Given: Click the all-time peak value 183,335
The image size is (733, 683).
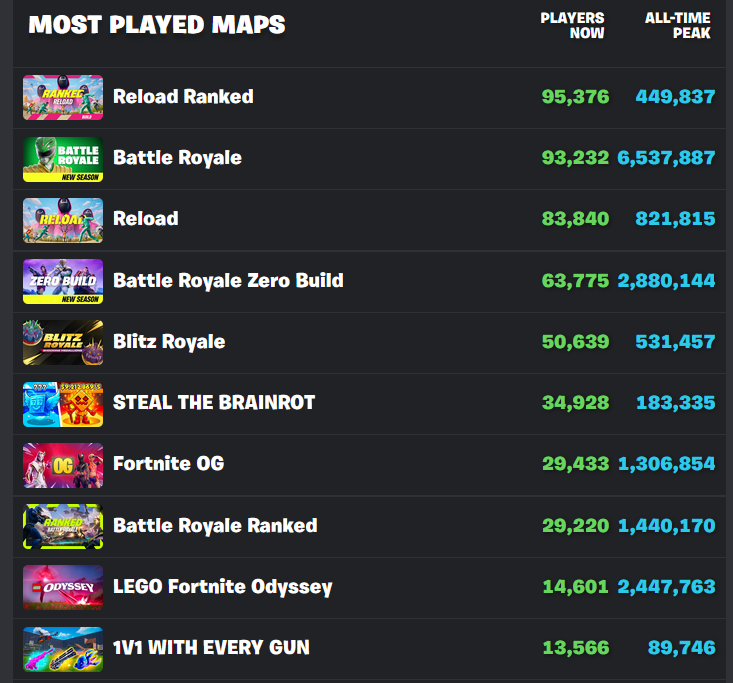Looking at the screenshot, I should tap(676, 403).
